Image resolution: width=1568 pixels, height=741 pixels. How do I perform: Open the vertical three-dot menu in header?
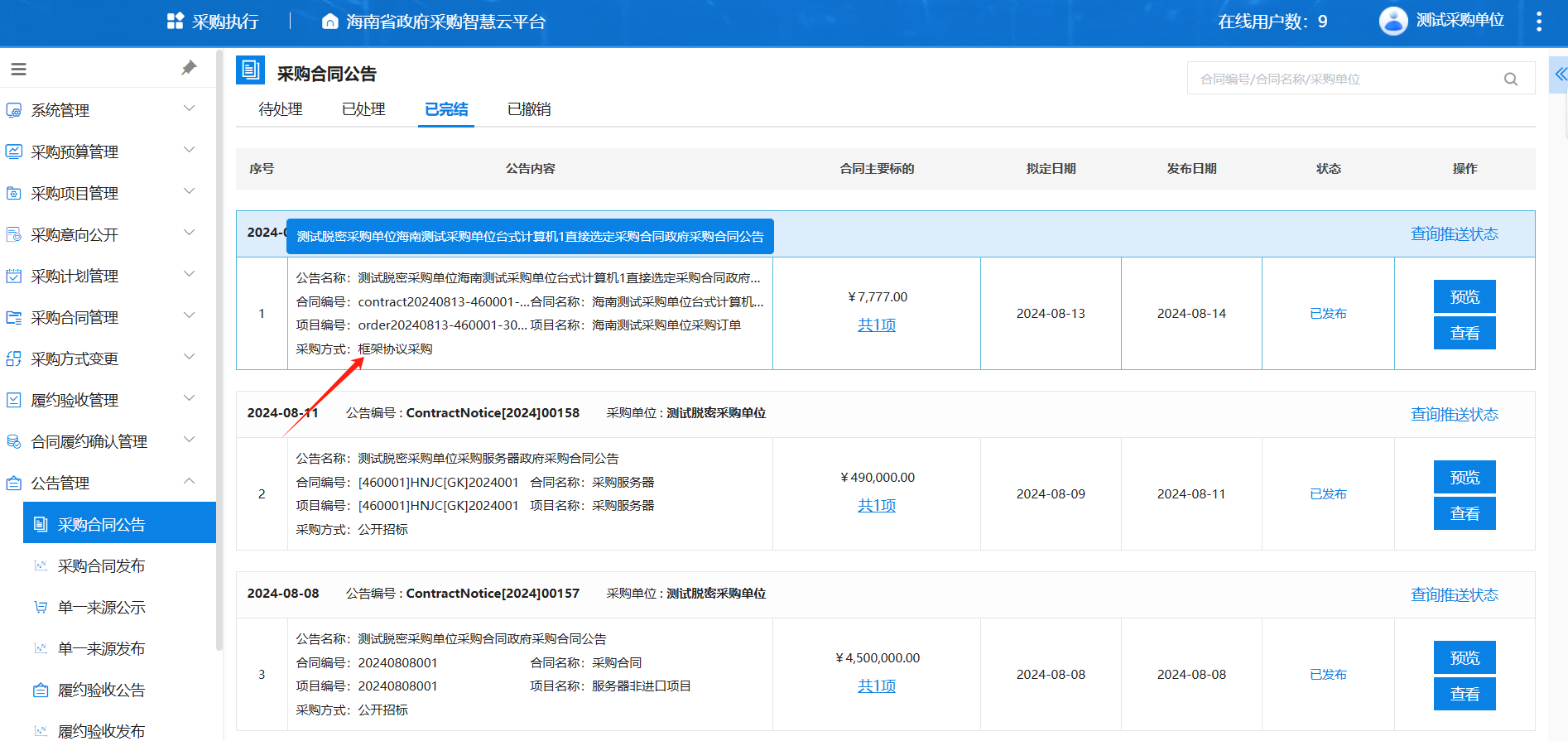click(x=1539, y=22)
